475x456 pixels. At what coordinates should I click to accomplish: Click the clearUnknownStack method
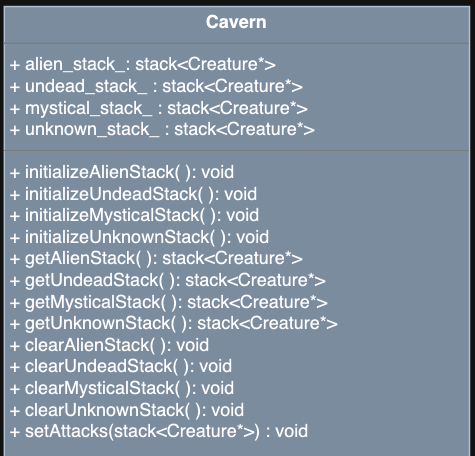click(x=127, y=410)
